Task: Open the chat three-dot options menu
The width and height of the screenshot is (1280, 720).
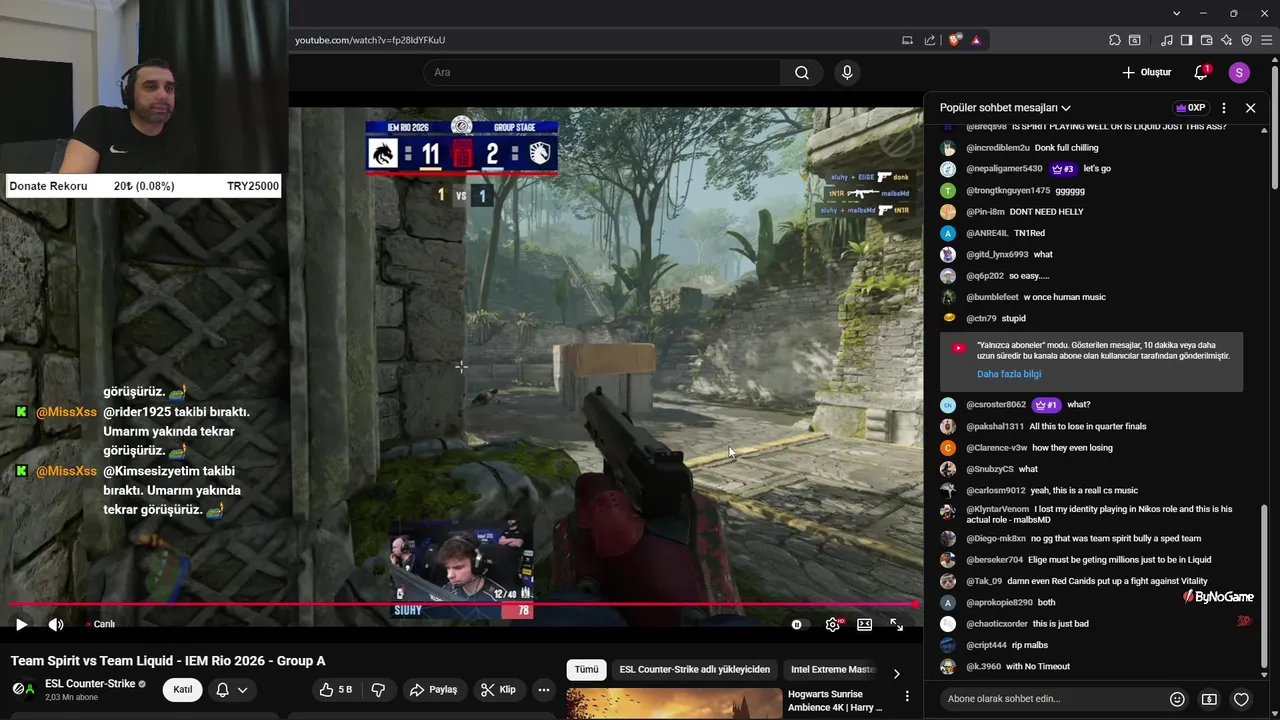Action: point(1224,108)
